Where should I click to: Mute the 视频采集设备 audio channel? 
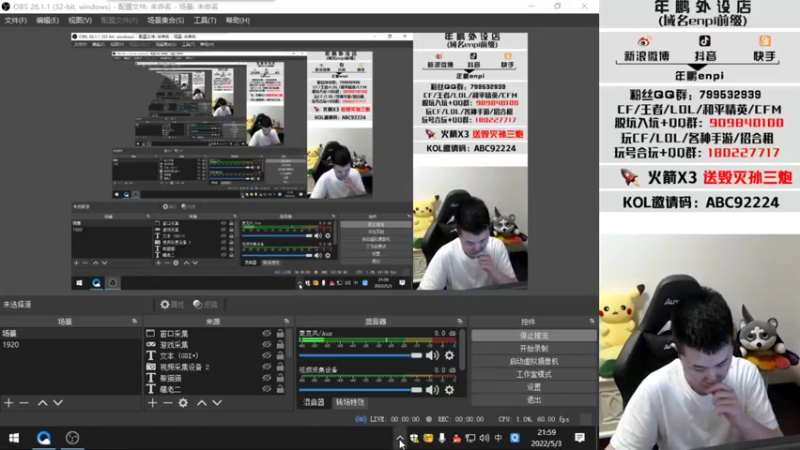pos(432,390)
